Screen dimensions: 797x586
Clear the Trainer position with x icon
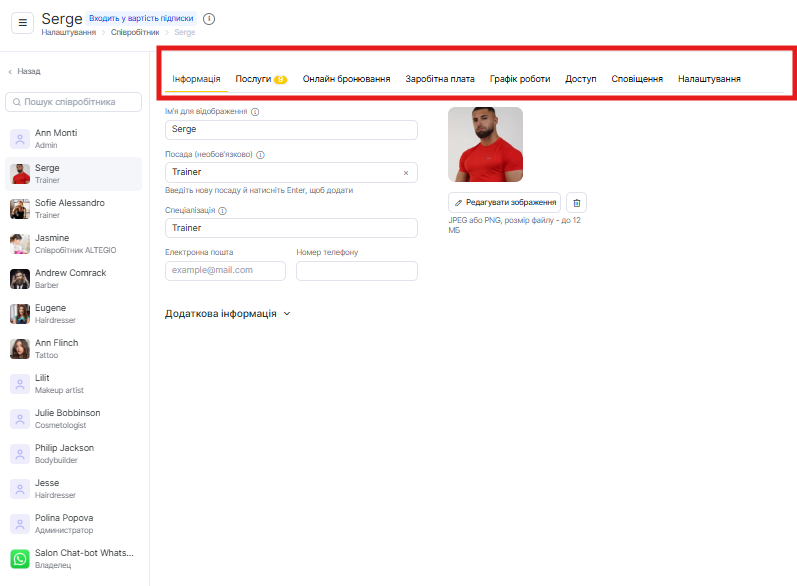406,173
